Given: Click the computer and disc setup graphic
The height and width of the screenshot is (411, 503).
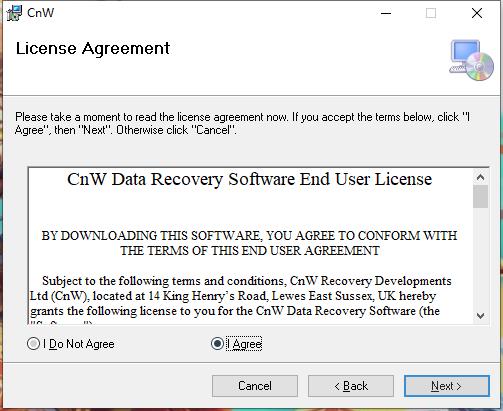Looking at the screenshot, I should 471,60.
